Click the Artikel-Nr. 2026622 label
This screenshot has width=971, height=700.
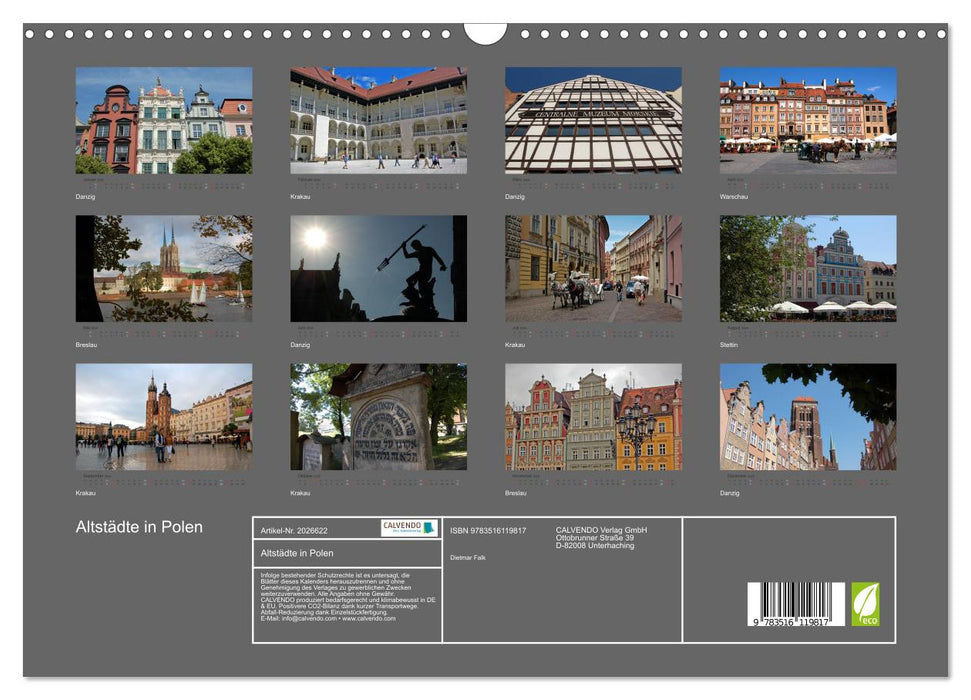click(x=295, y=530)
